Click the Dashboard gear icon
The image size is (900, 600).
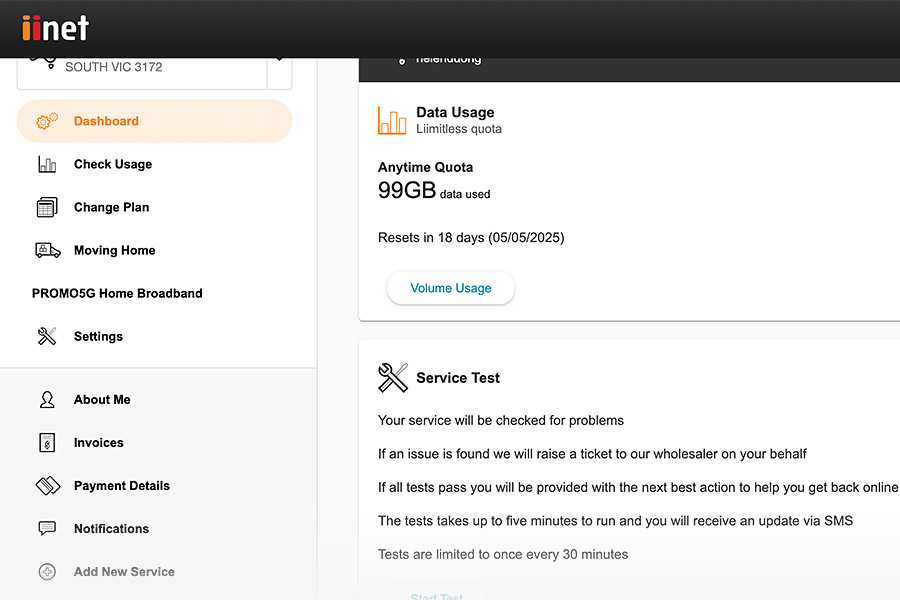(46, 121)
